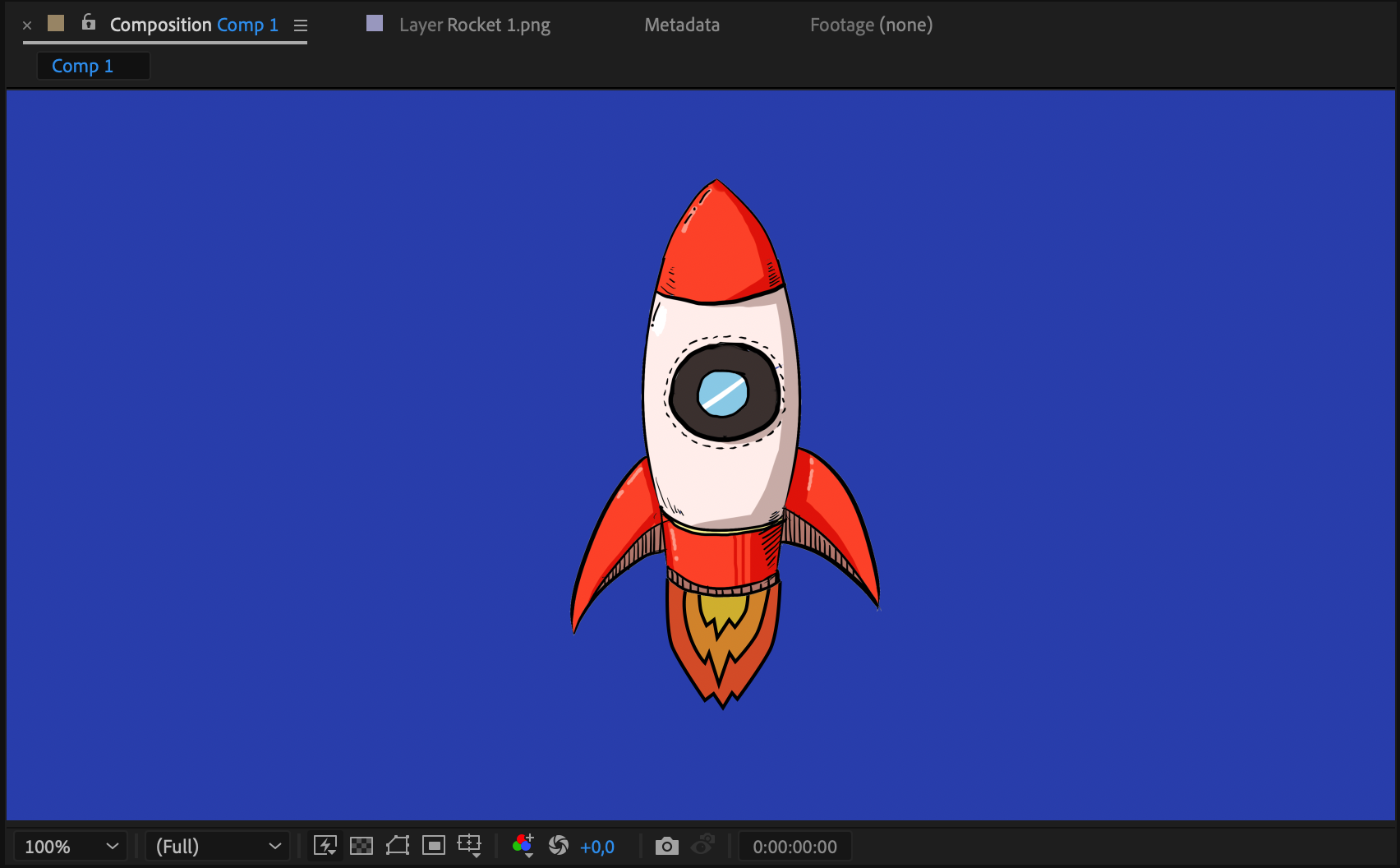Switch to the Metadata tab
The image size is (1400, 868).
(682, 25)
